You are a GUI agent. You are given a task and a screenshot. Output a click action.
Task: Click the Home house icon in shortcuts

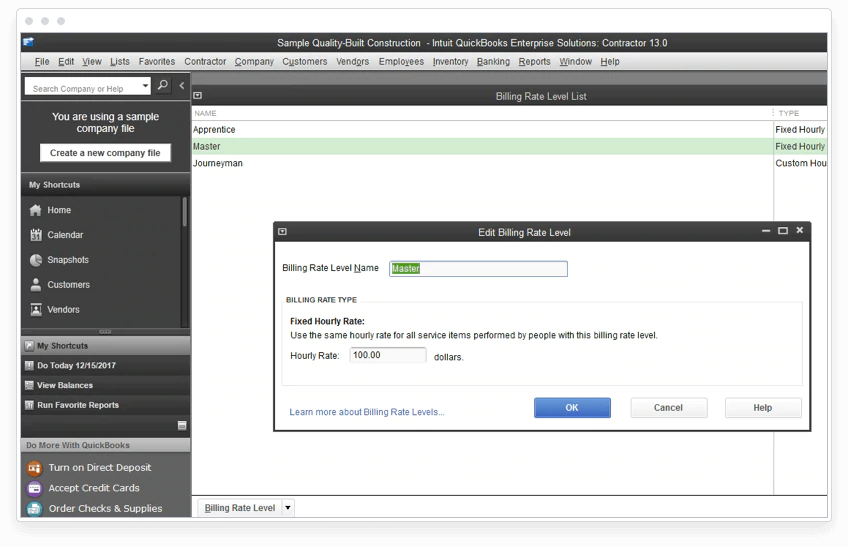pyautogui.click(x=36, y=210)
